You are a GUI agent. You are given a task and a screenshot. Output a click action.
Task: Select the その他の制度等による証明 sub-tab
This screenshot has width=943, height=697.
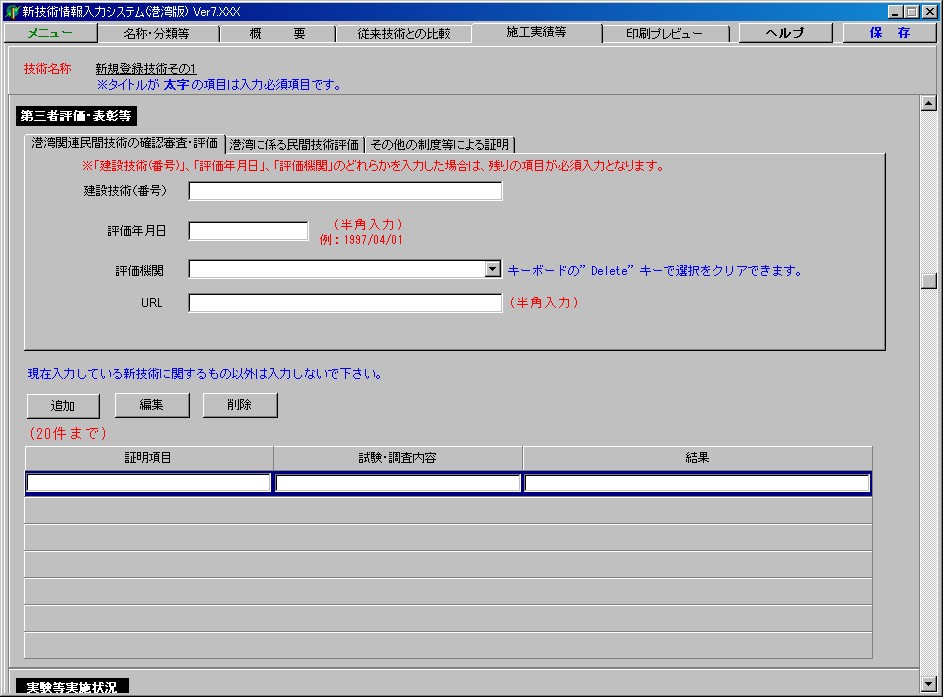coord(440,144)
